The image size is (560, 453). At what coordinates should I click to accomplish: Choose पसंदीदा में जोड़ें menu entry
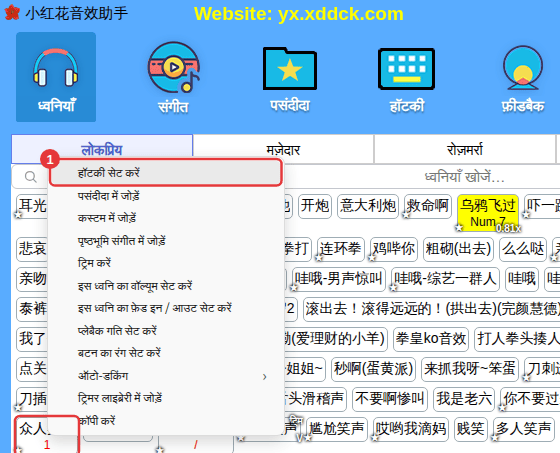click(x=166, y=196)
